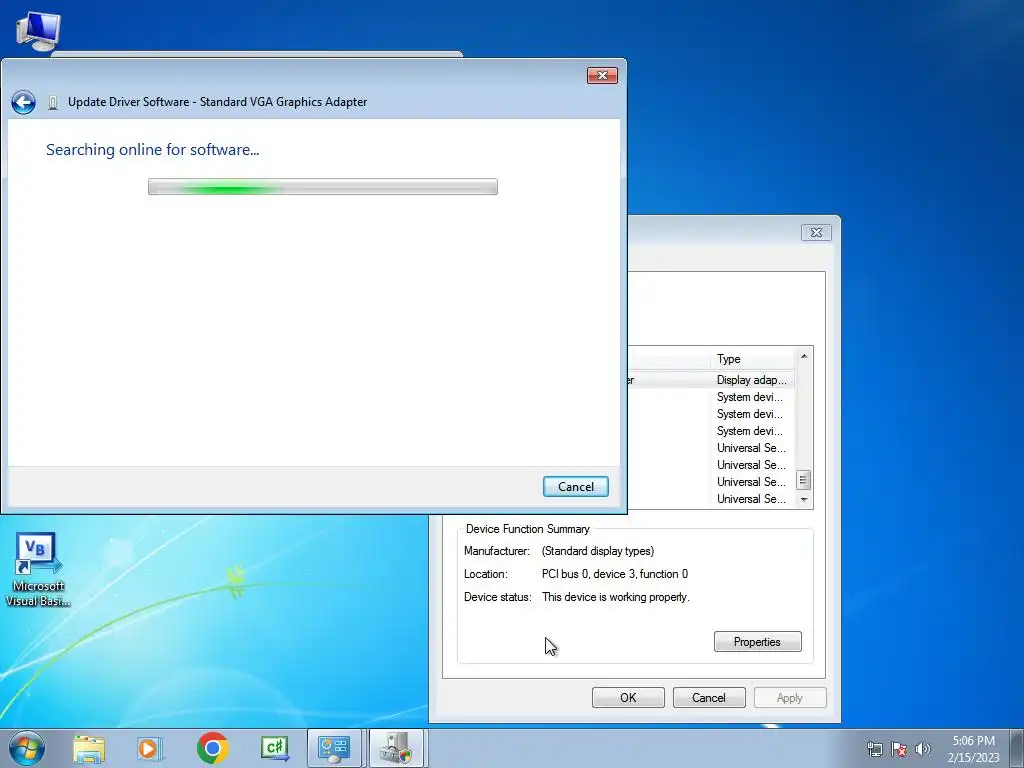This screenshot has height=768, width=1024.
Task: Switch to device installation taskbar item
Action: (x=397, y=748)
